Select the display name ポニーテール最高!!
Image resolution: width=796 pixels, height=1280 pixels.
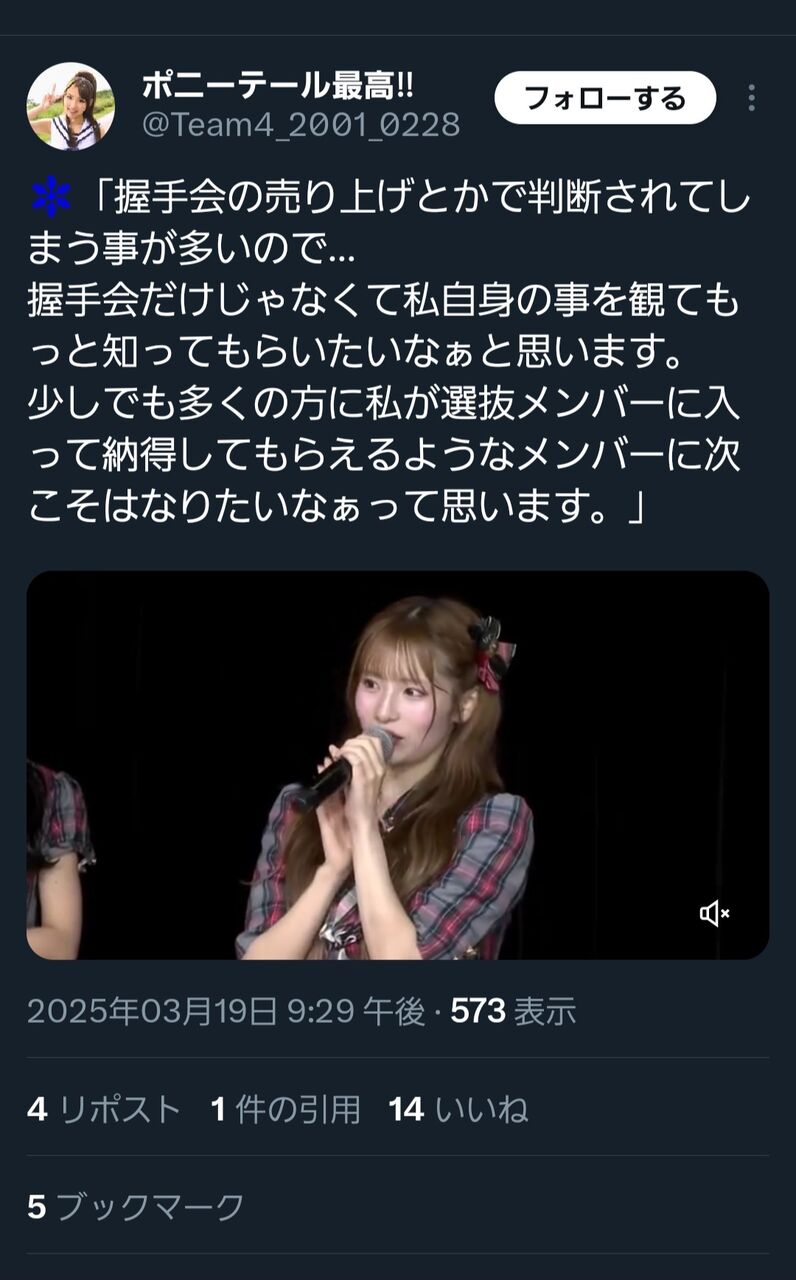(277, 85)
